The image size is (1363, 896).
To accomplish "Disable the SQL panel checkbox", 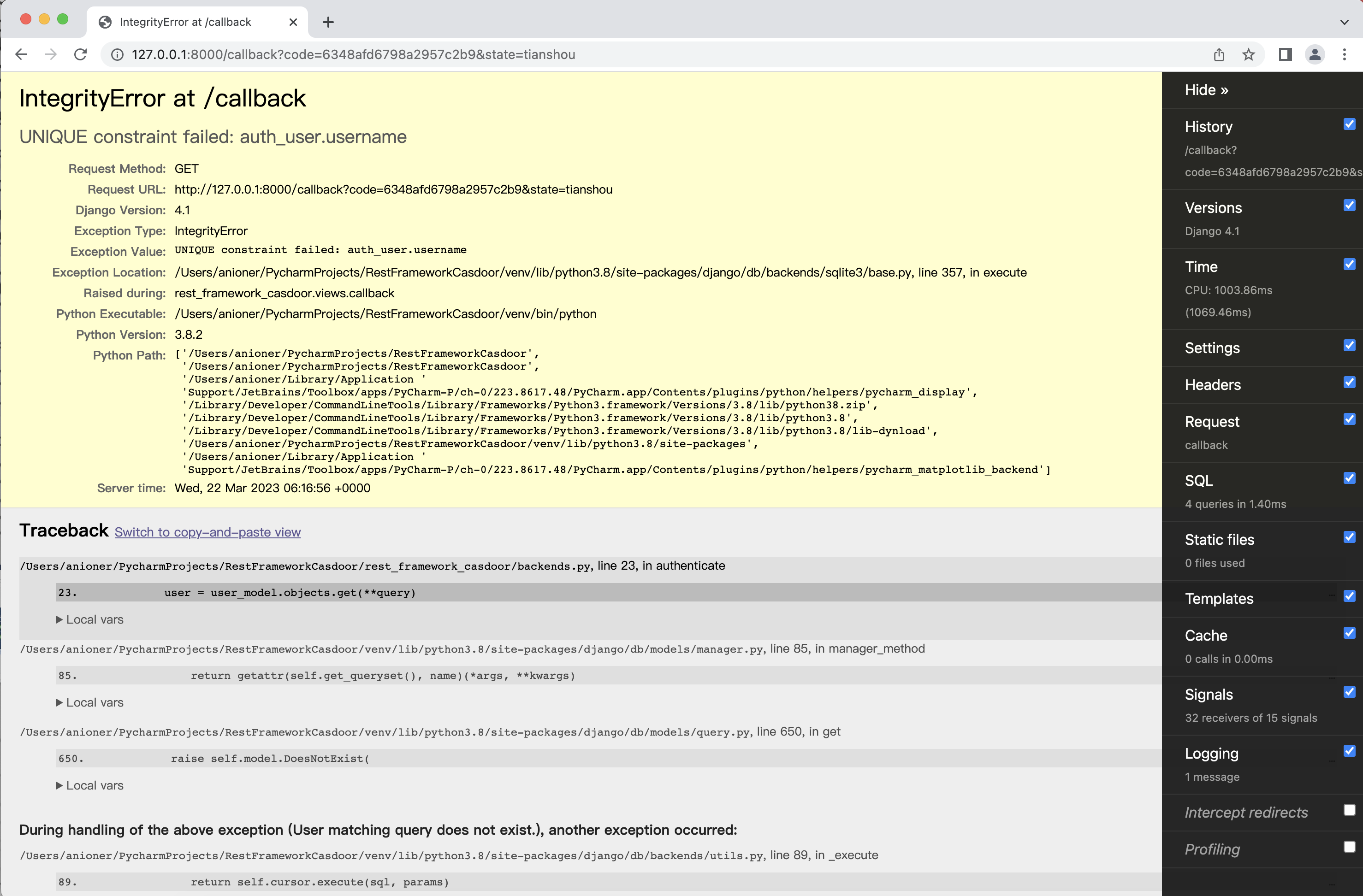I will tap(1350, 478).
